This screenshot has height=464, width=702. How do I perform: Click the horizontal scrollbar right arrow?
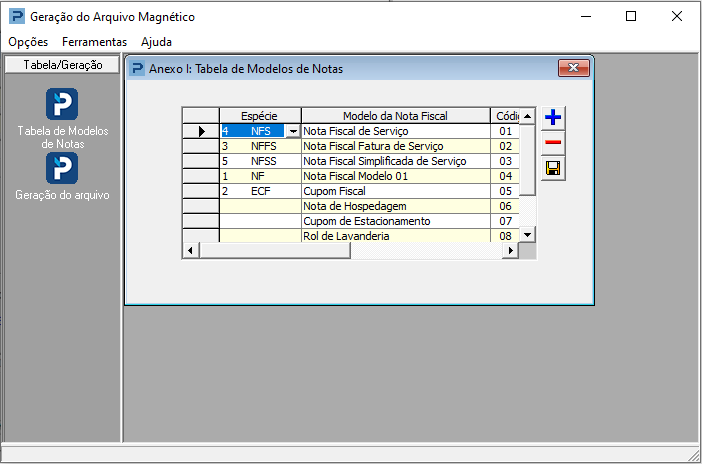pyautogui.click(x=510, y=251)
